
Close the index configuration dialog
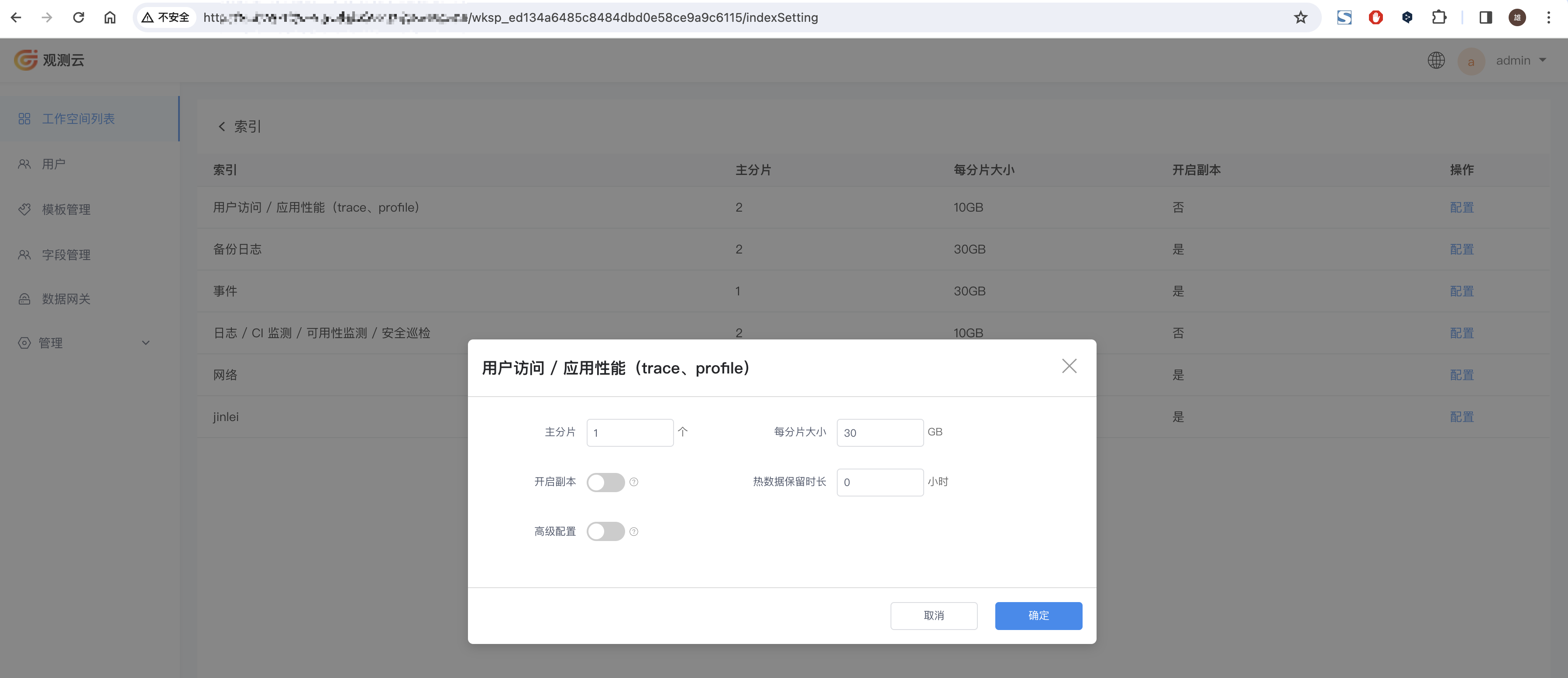pos(1069,366)
